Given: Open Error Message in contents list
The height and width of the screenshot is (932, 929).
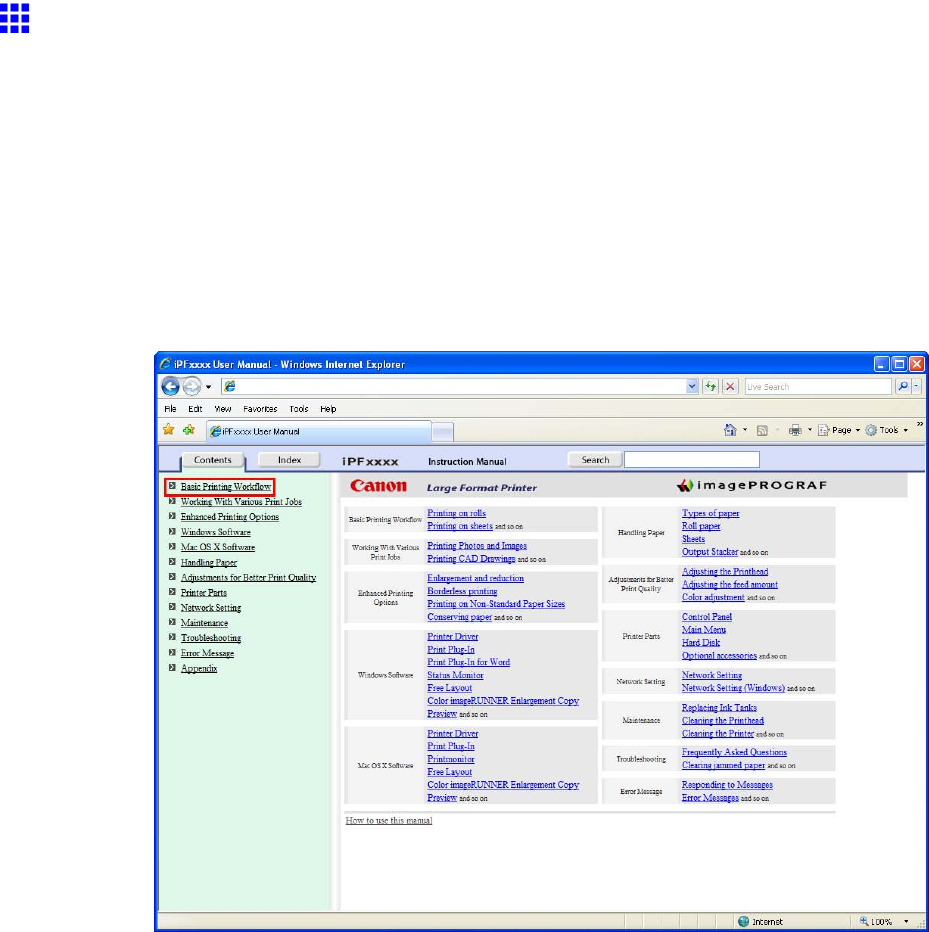Looking at the screenshot, I should pyautogui.click(x=207, y=653).
